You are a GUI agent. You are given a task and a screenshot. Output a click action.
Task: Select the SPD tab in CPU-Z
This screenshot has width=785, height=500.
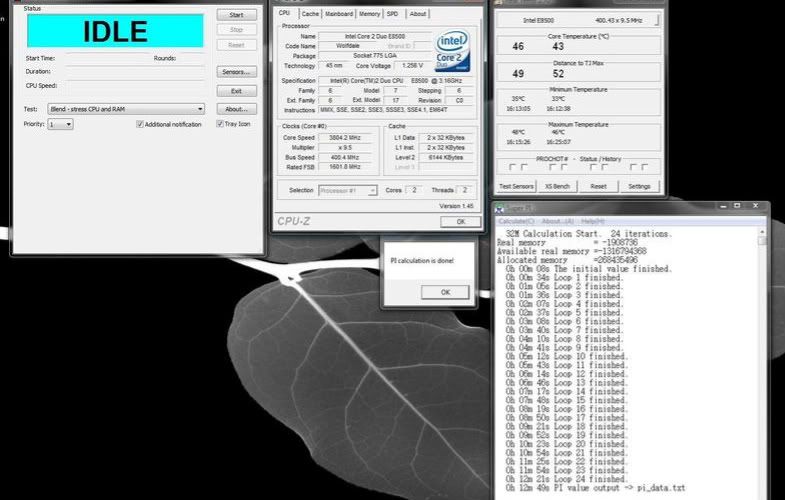coord(392,14)
